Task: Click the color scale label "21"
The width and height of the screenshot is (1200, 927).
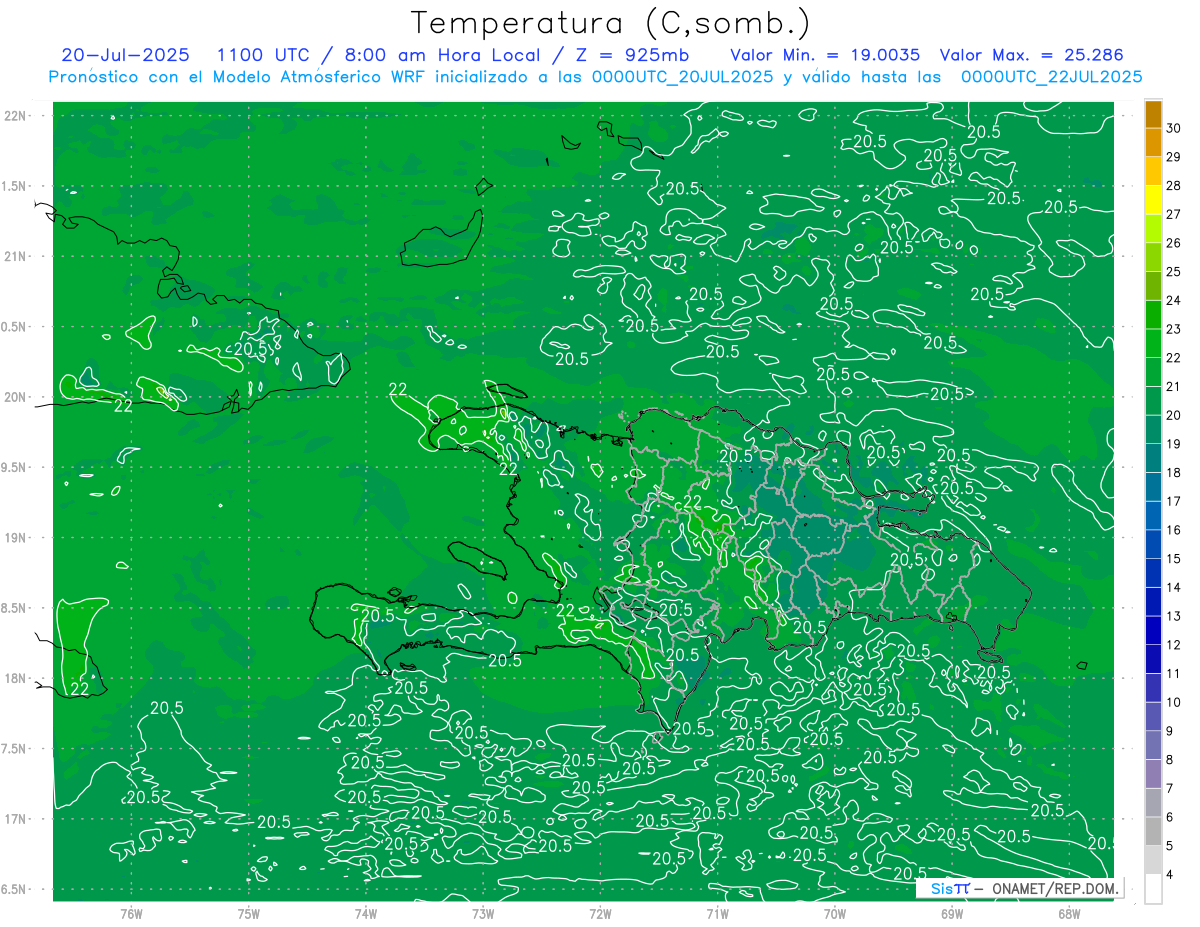Action: pyautogui.click(x=1174, y=387)
